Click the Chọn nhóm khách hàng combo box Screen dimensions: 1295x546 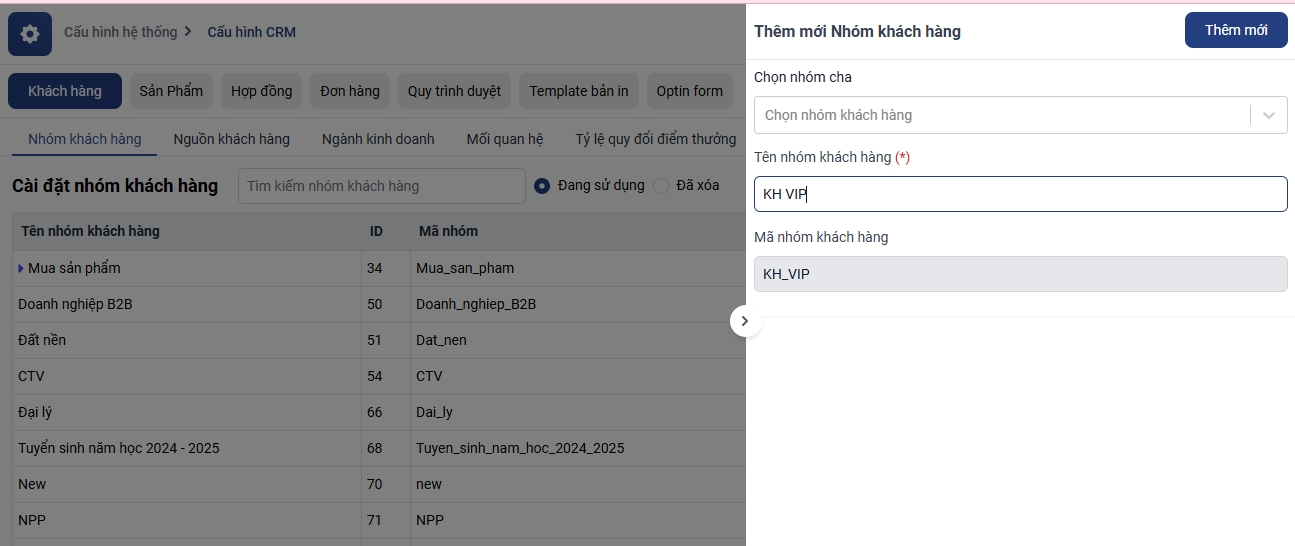click(1000, 115)
